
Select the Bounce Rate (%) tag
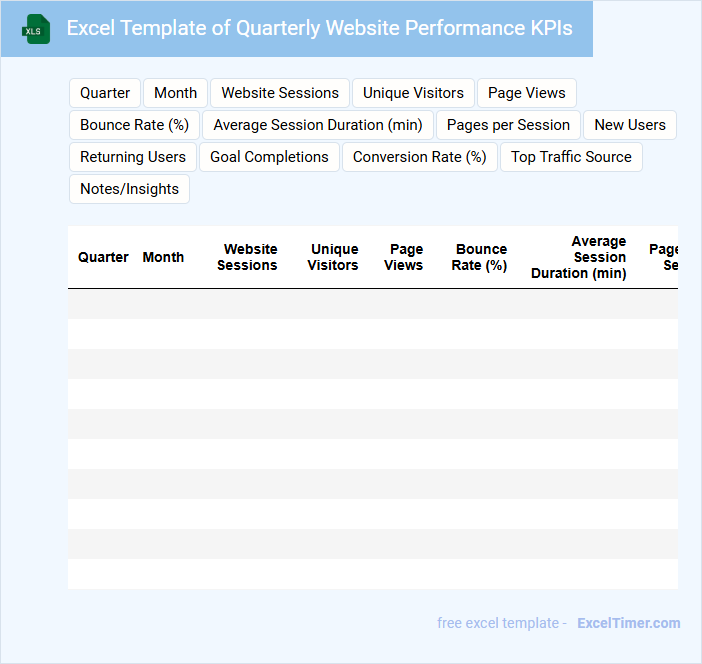[x=134, y=125]
